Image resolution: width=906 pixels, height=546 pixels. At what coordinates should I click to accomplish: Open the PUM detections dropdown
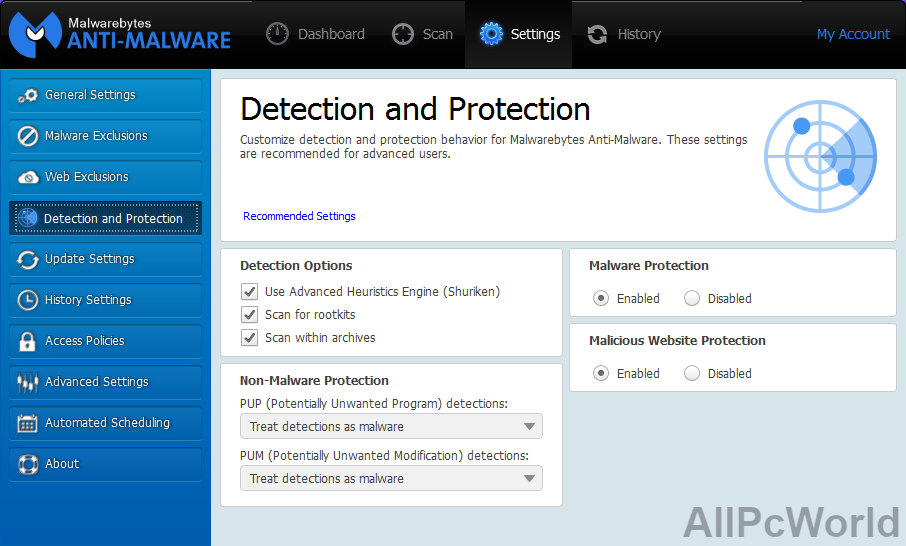(391, 478)
